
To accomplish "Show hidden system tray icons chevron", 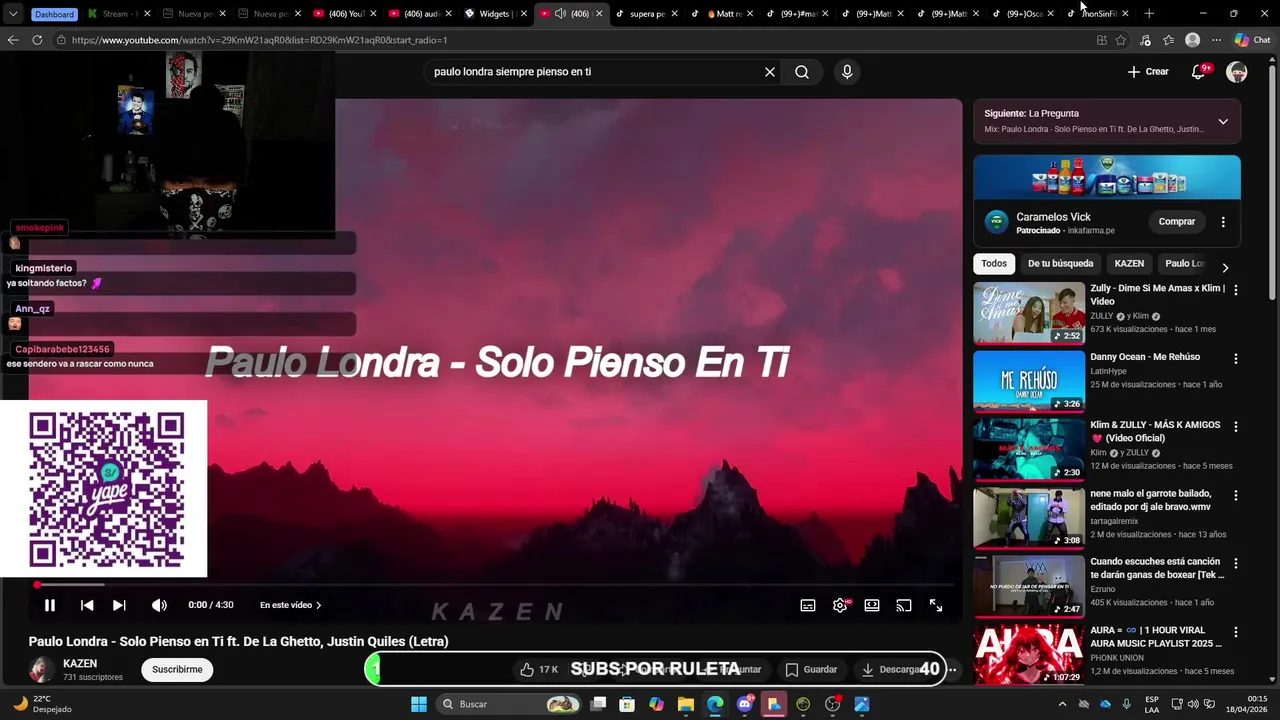I will coord(1062,704).
